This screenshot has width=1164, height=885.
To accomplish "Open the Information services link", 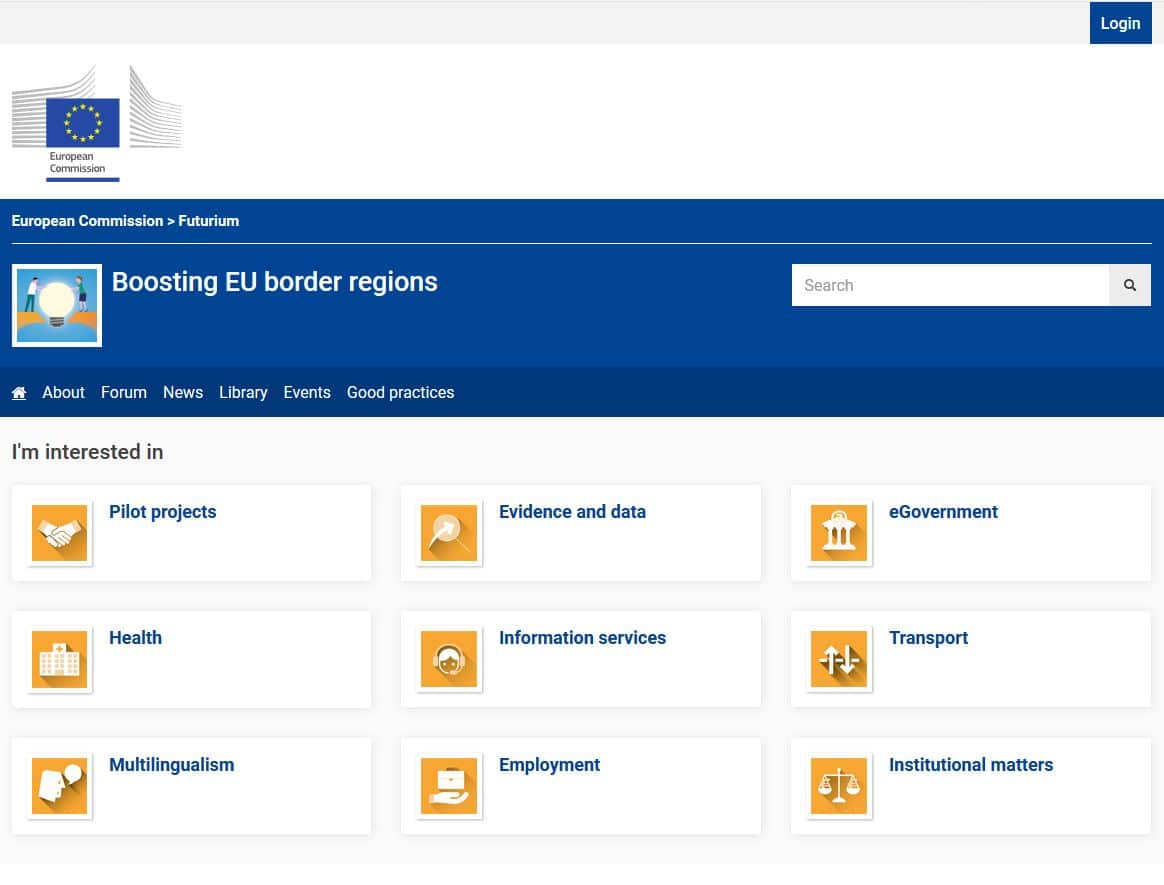I will pyautogui.click(x=582, y=639).
